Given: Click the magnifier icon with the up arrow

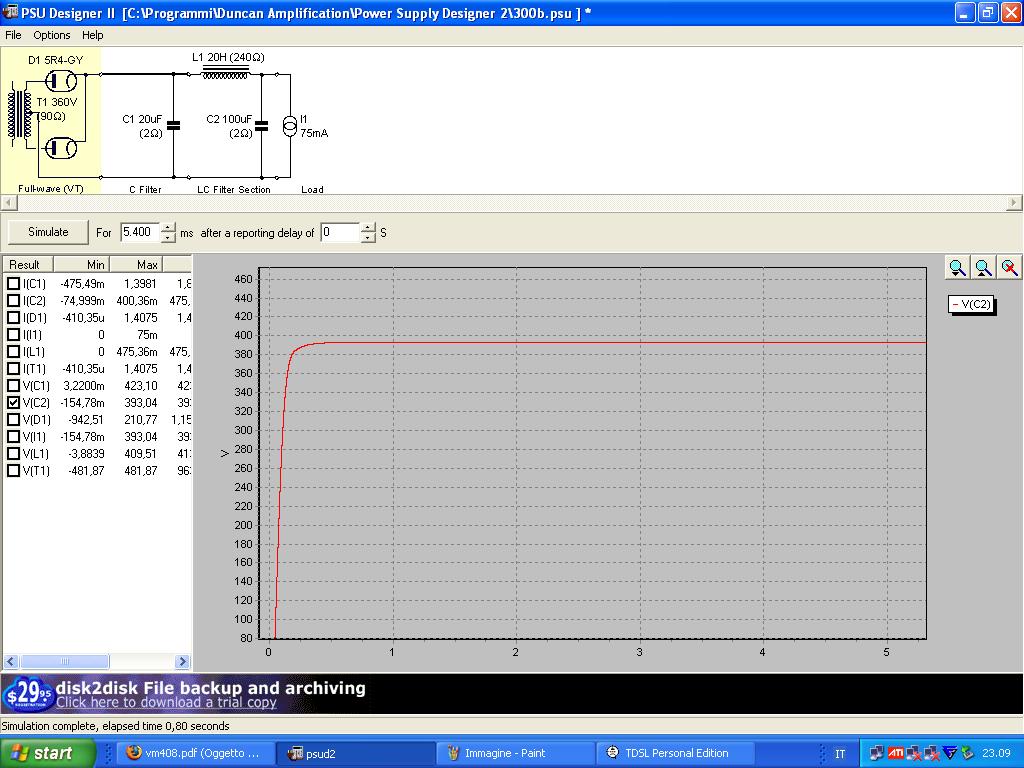Looking at the screenshot, I should point(984,268).
